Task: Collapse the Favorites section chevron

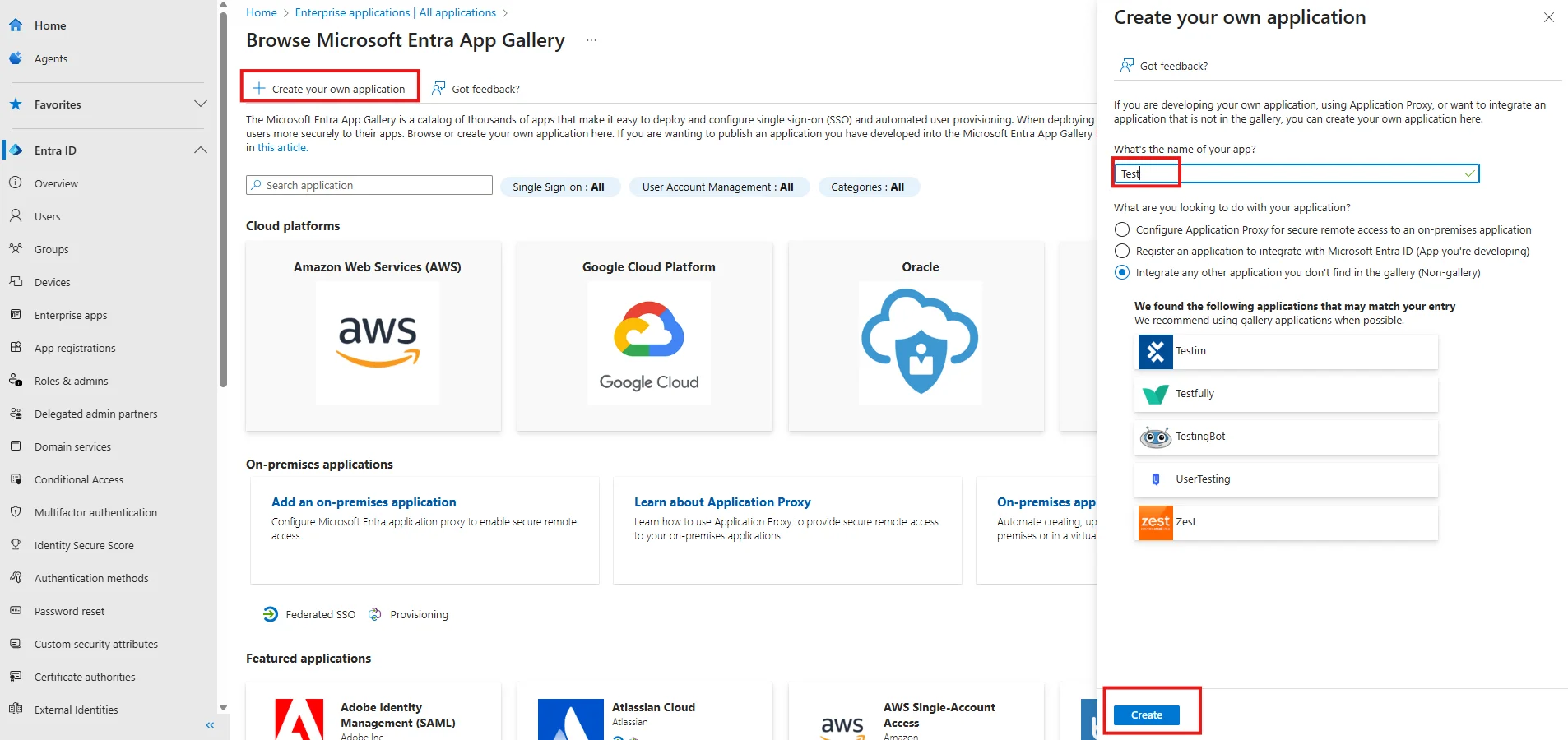Action: click(200, 104)
